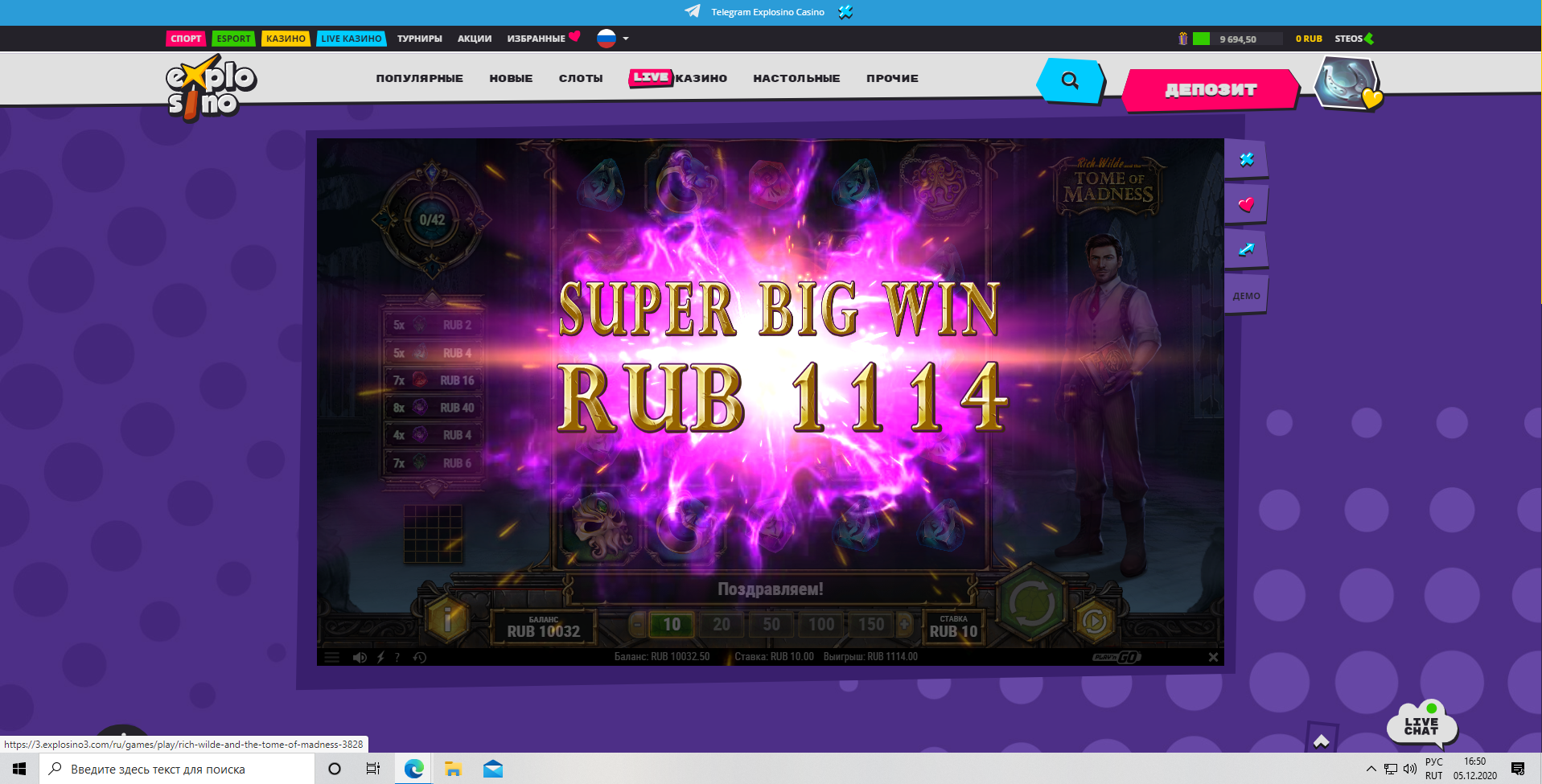This screenshot has height=784, width=1542.
Task: Toggle fast play lightning icon
Action: pos(380,657)
